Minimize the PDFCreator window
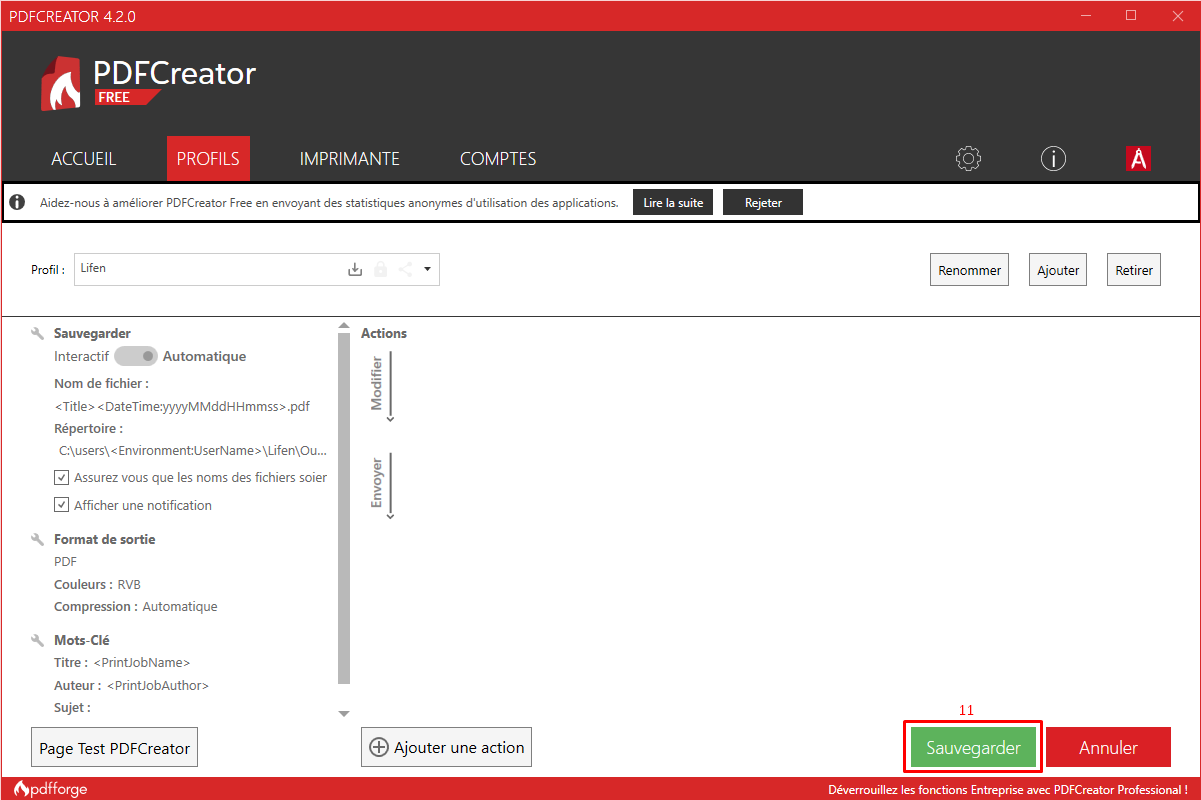This screenshot has height=800, width=1201. click(x=1087, y=15)
